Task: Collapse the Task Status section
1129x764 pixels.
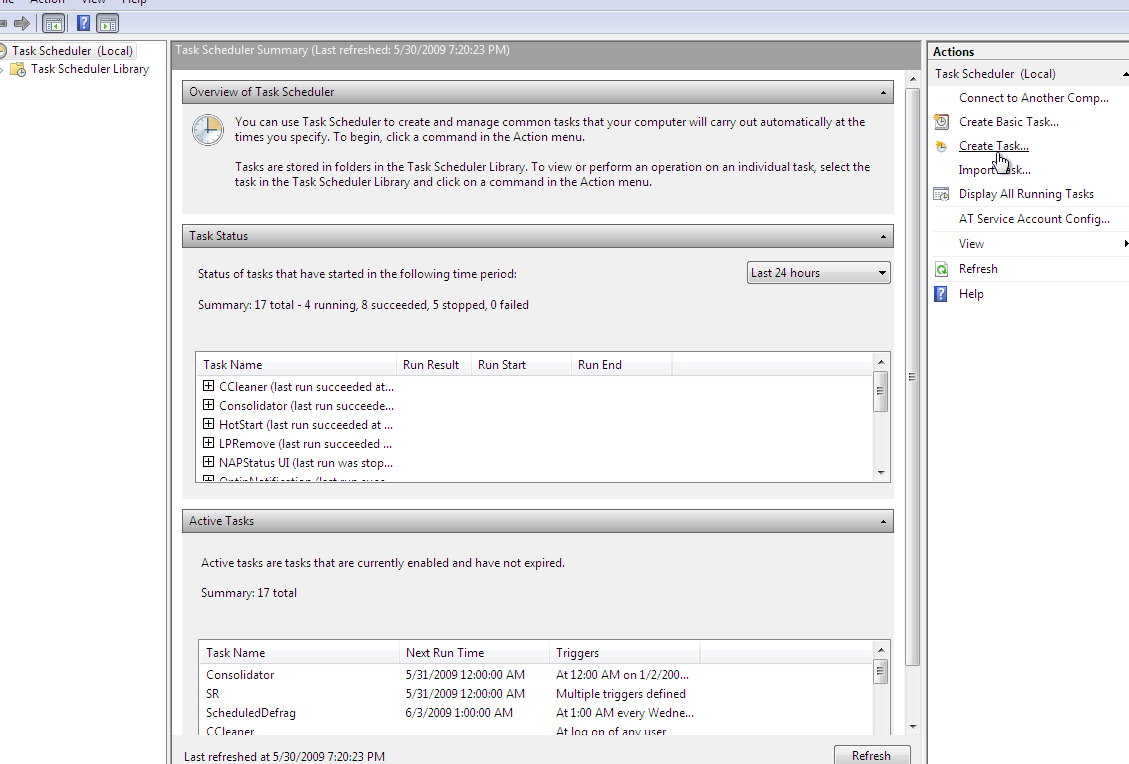Action: tap(883, 237)
